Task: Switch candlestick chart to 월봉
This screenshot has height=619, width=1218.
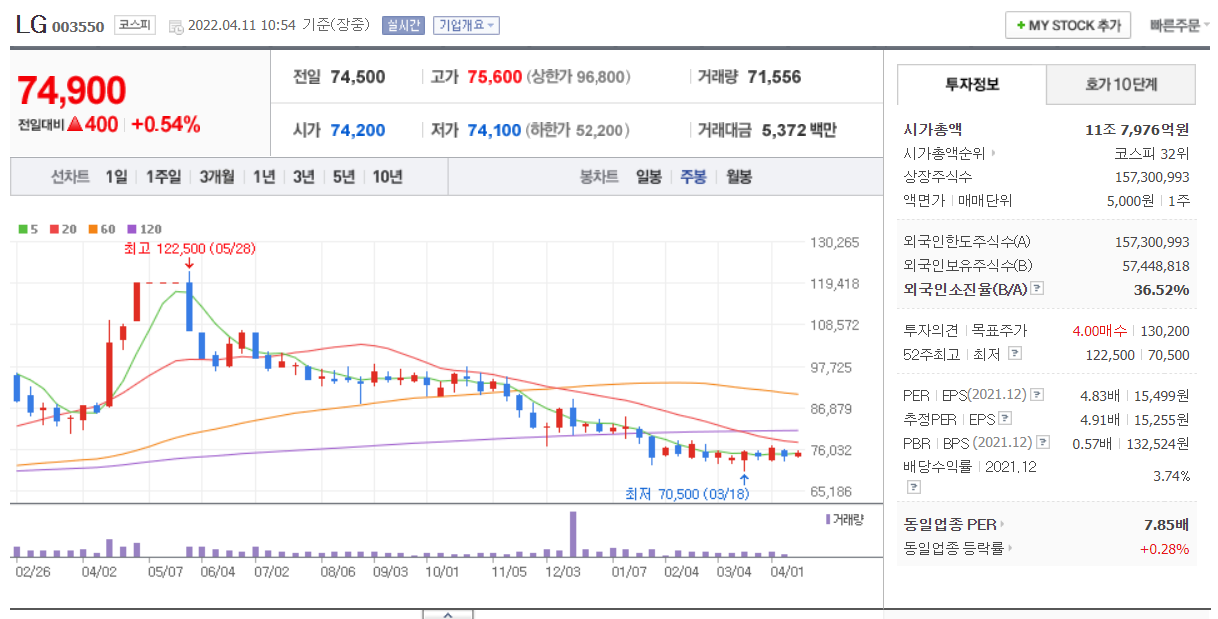Action: pos(739,177)
